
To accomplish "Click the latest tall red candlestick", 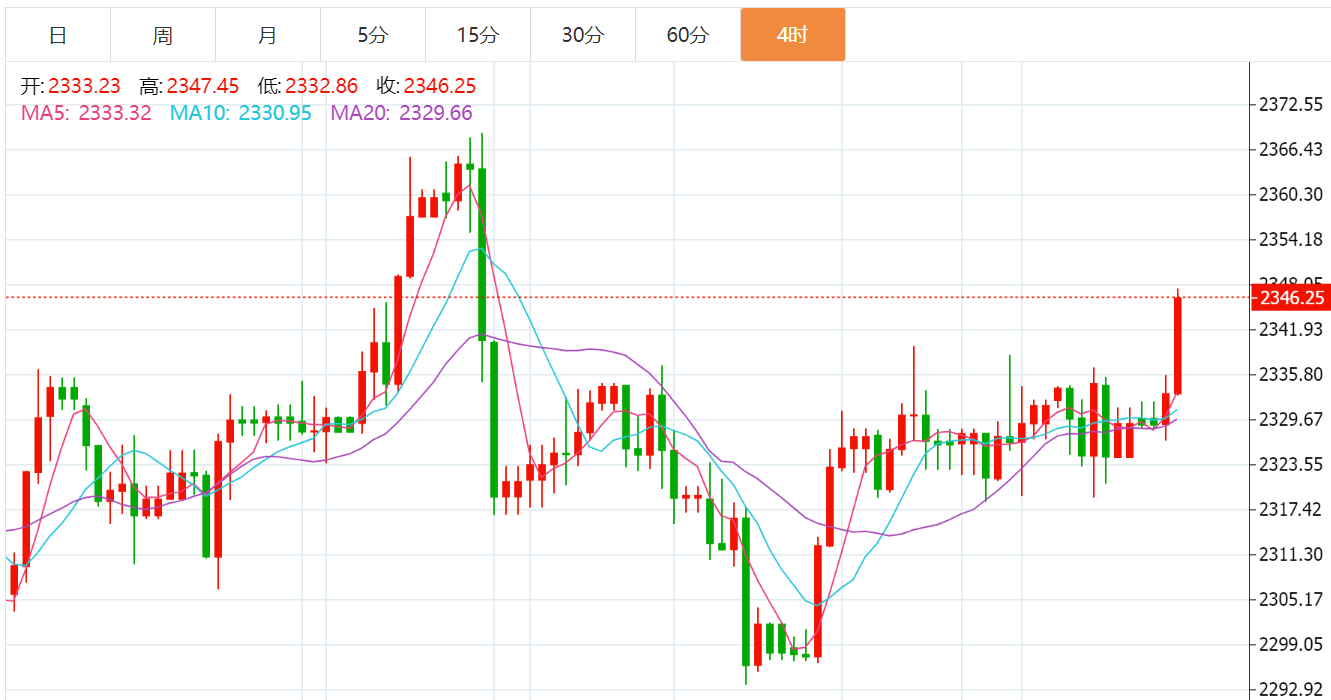I will point(1178,345).
